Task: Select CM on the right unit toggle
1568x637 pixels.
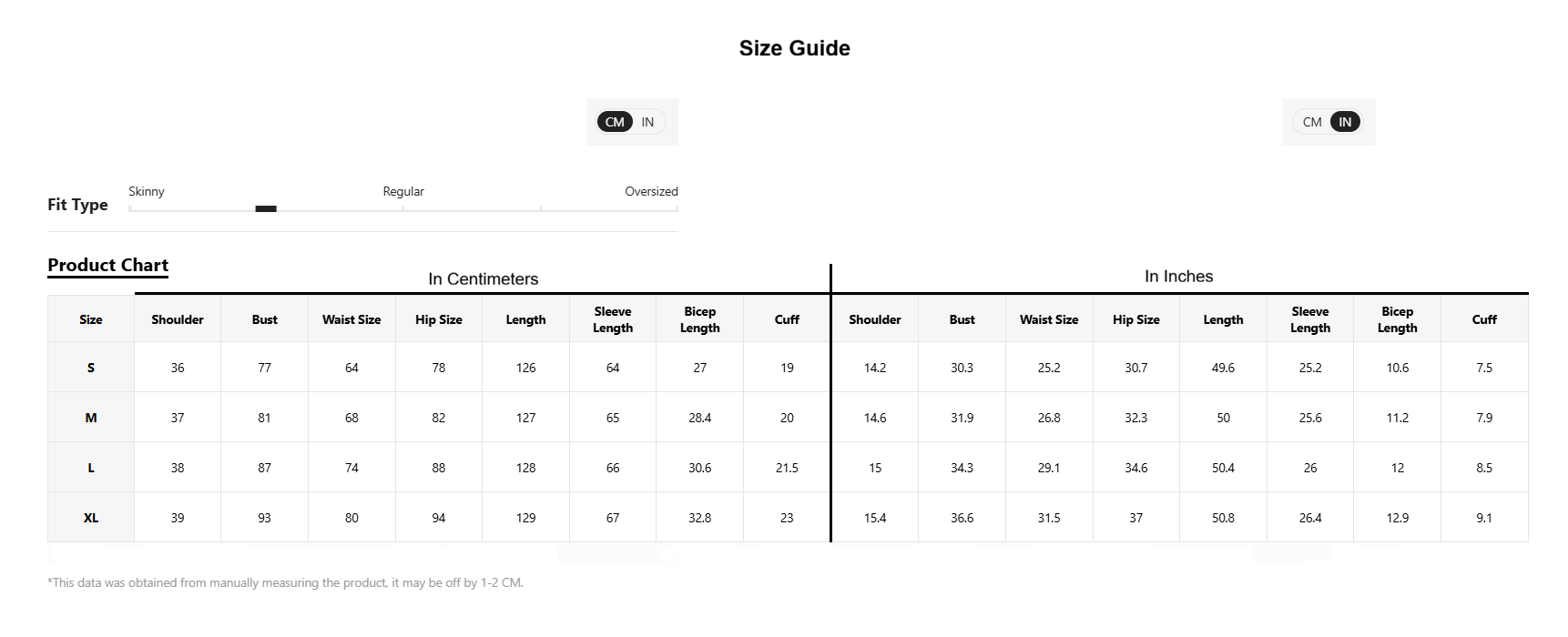Action: (x=1312, y=122)
